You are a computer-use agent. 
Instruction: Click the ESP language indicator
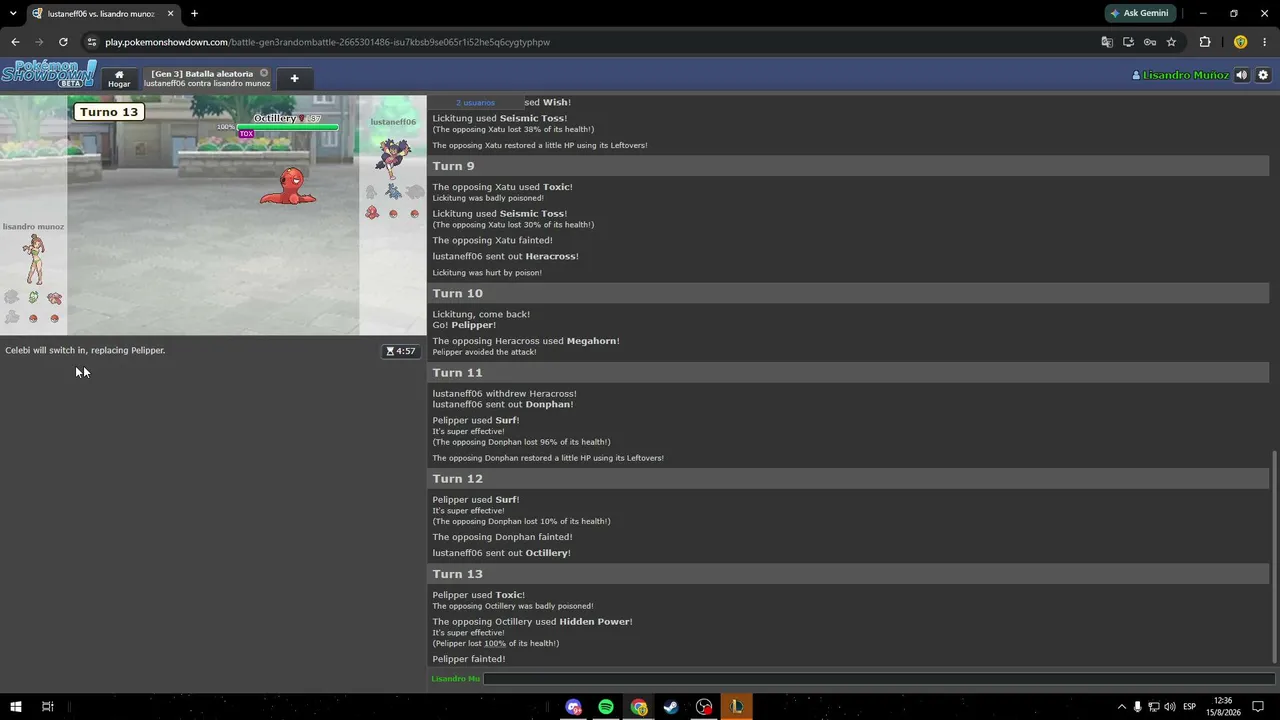coord(1189,707)
